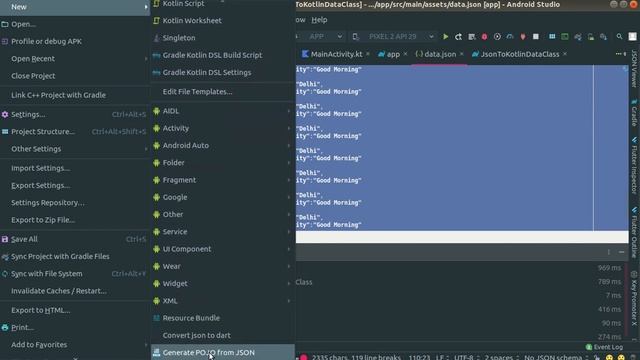The height and width of the screenshot is (360, 640).
Task: Click Sync Project with Gradle Files
Action: tap(75, 256)
